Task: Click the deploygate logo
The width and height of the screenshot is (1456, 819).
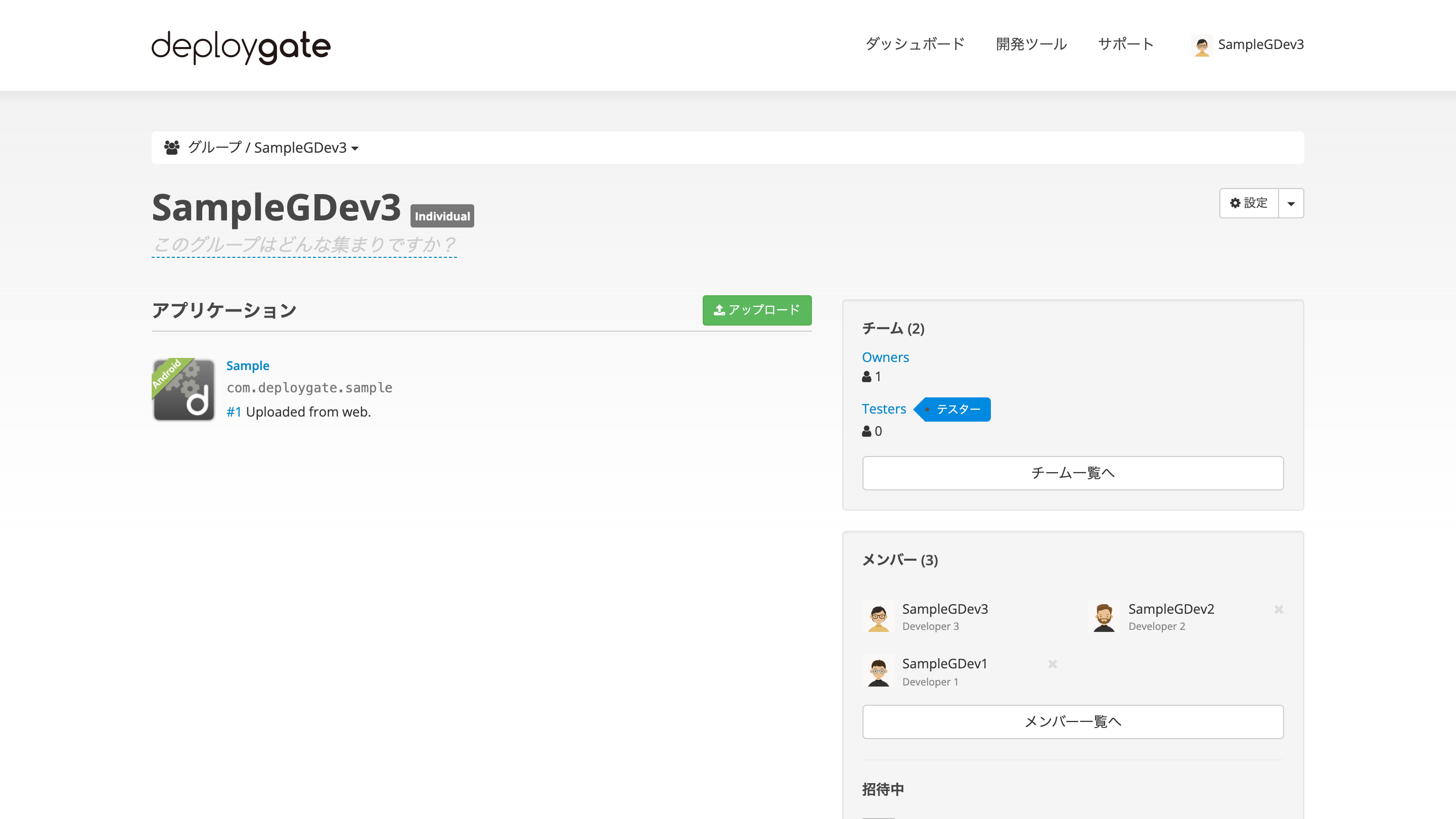Action: 240,48
